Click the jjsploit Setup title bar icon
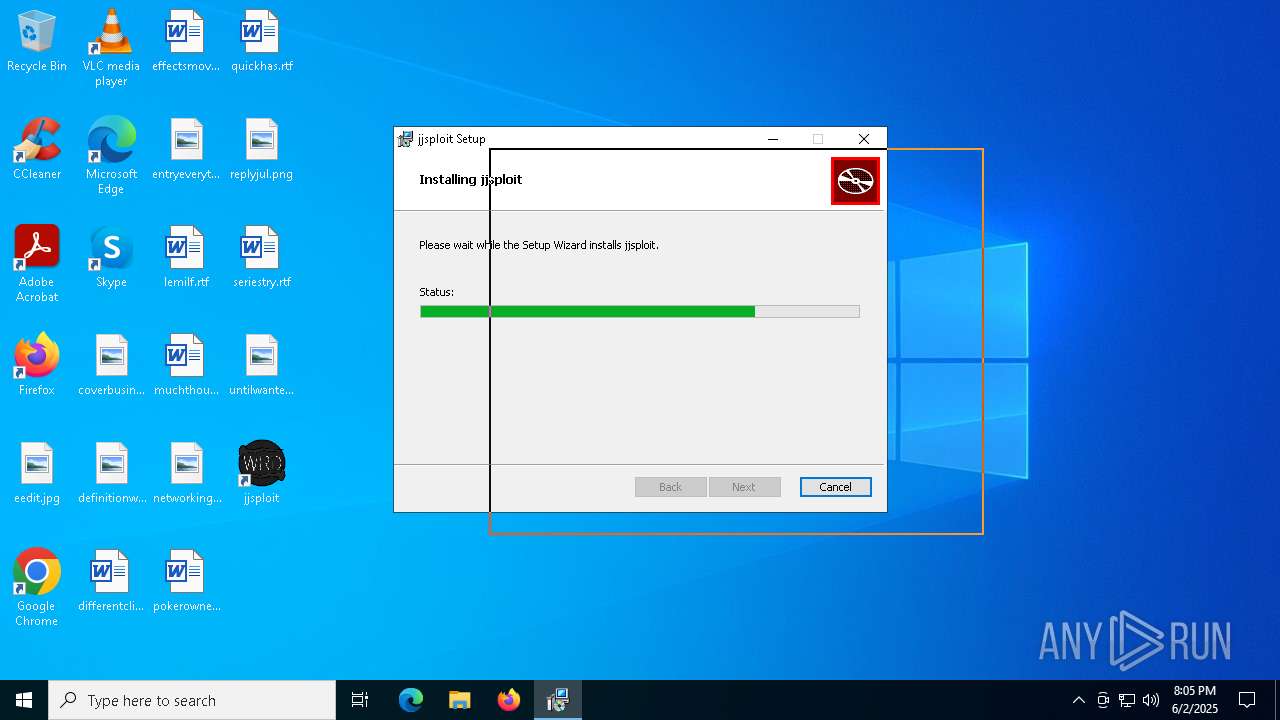The width and height of the screenshot is (1280, 720). (x=405, y=139)
